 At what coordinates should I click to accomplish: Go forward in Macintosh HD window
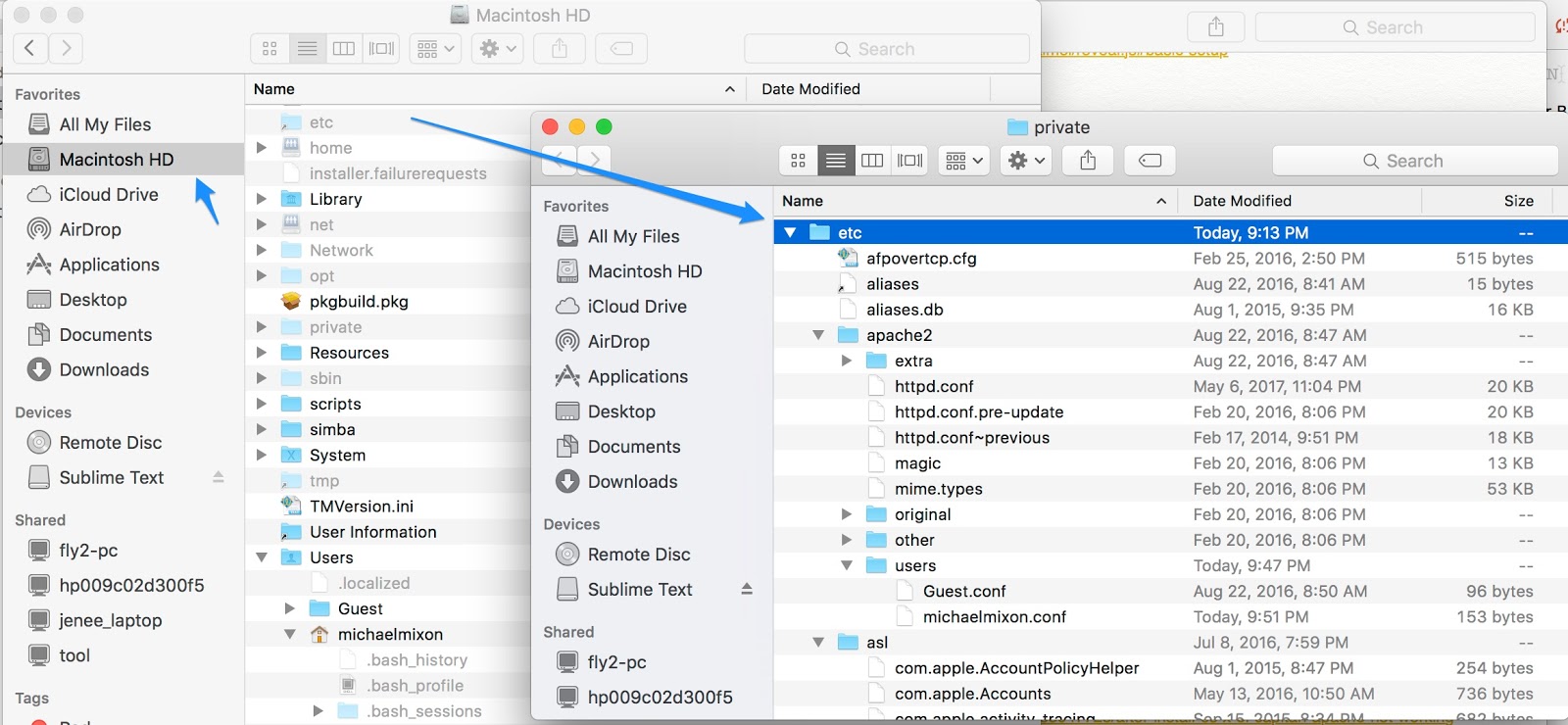pyautogui.click(x=66, y=47)
